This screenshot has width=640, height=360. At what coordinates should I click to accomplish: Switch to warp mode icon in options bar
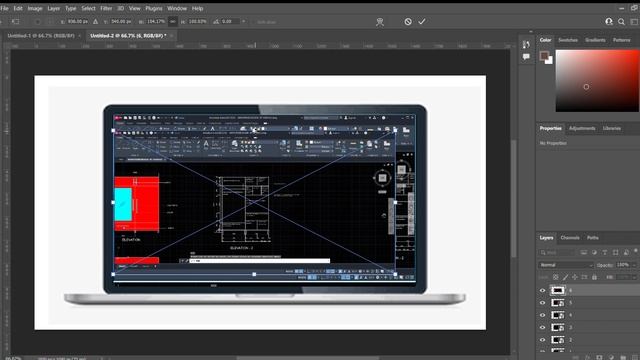pyautogui.click(x=380, y=22)
